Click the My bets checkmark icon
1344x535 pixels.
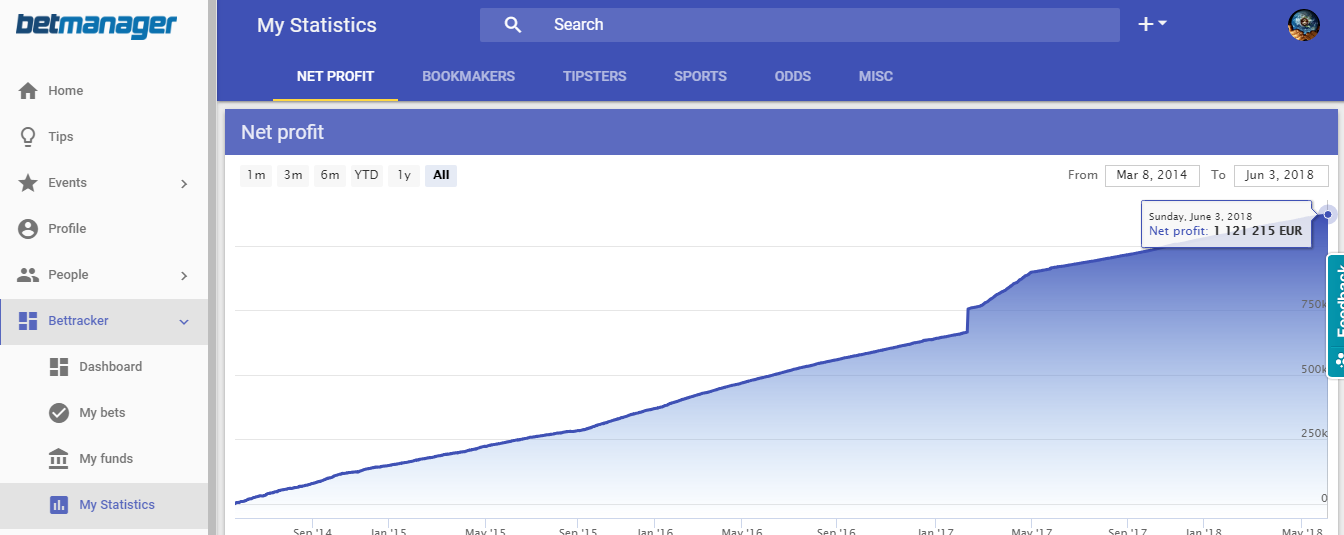coord(59,413)
